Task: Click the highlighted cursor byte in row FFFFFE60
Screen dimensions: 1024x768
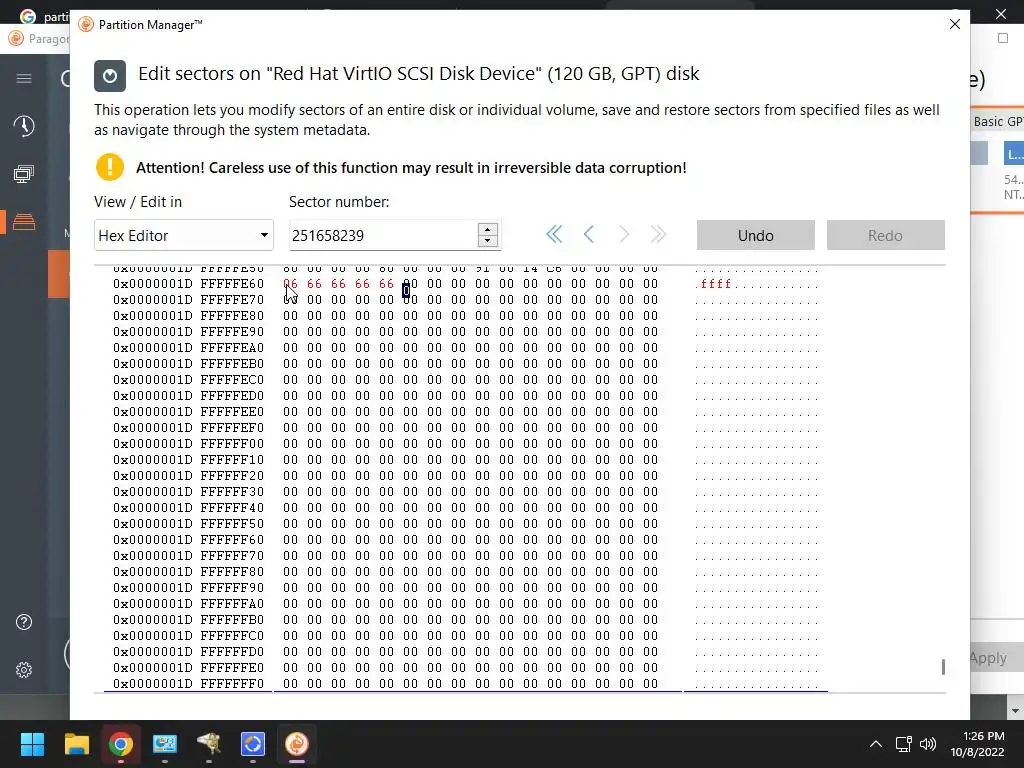Action: tap(406, 289)
